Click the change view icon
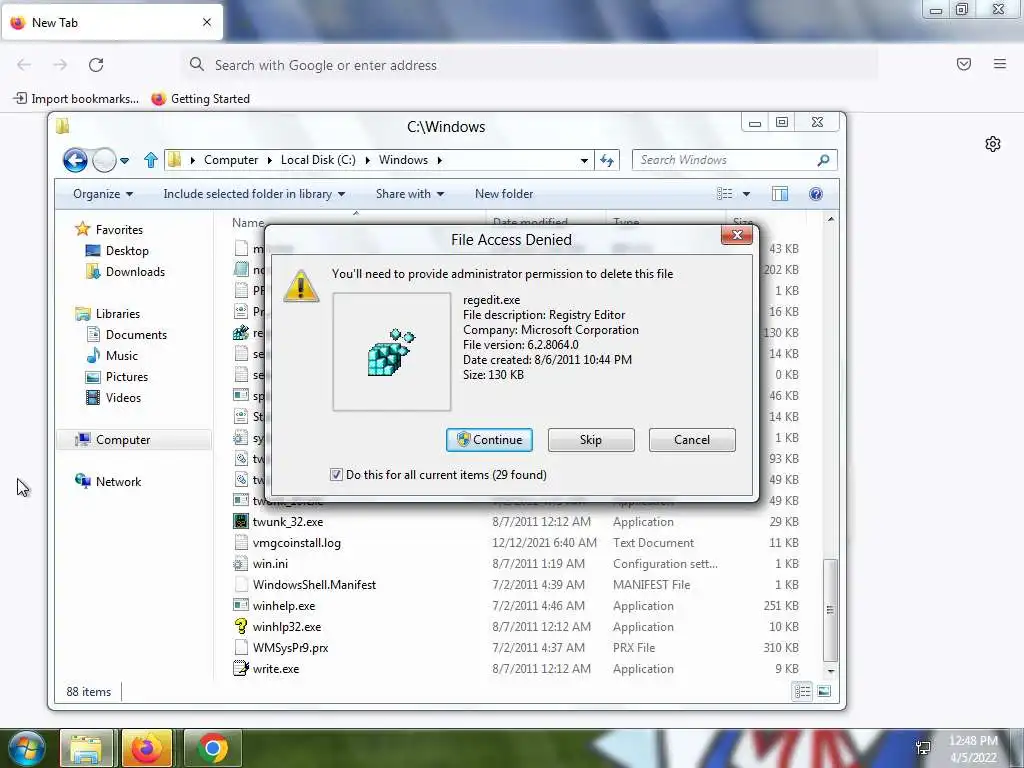The image size is (1024, 768). [724, 194]
